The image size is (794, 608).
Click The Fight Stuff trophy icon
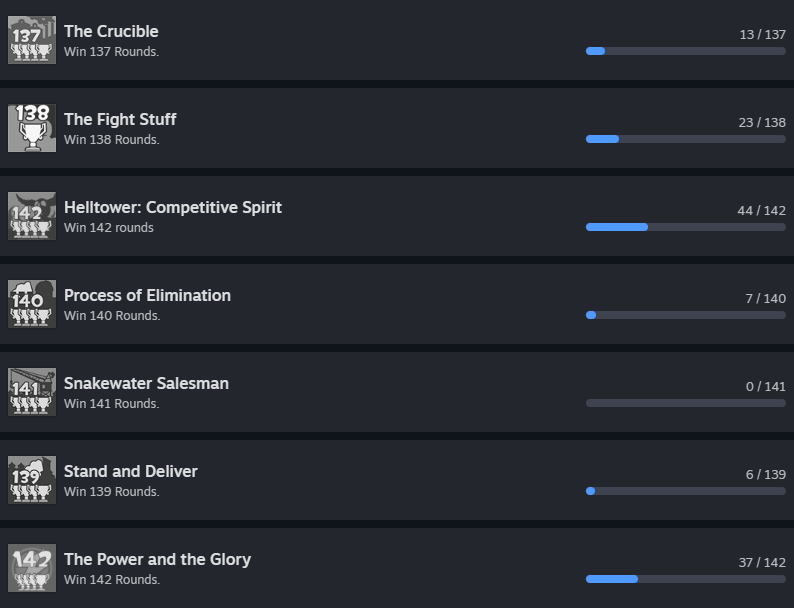[x=32, y=128]
